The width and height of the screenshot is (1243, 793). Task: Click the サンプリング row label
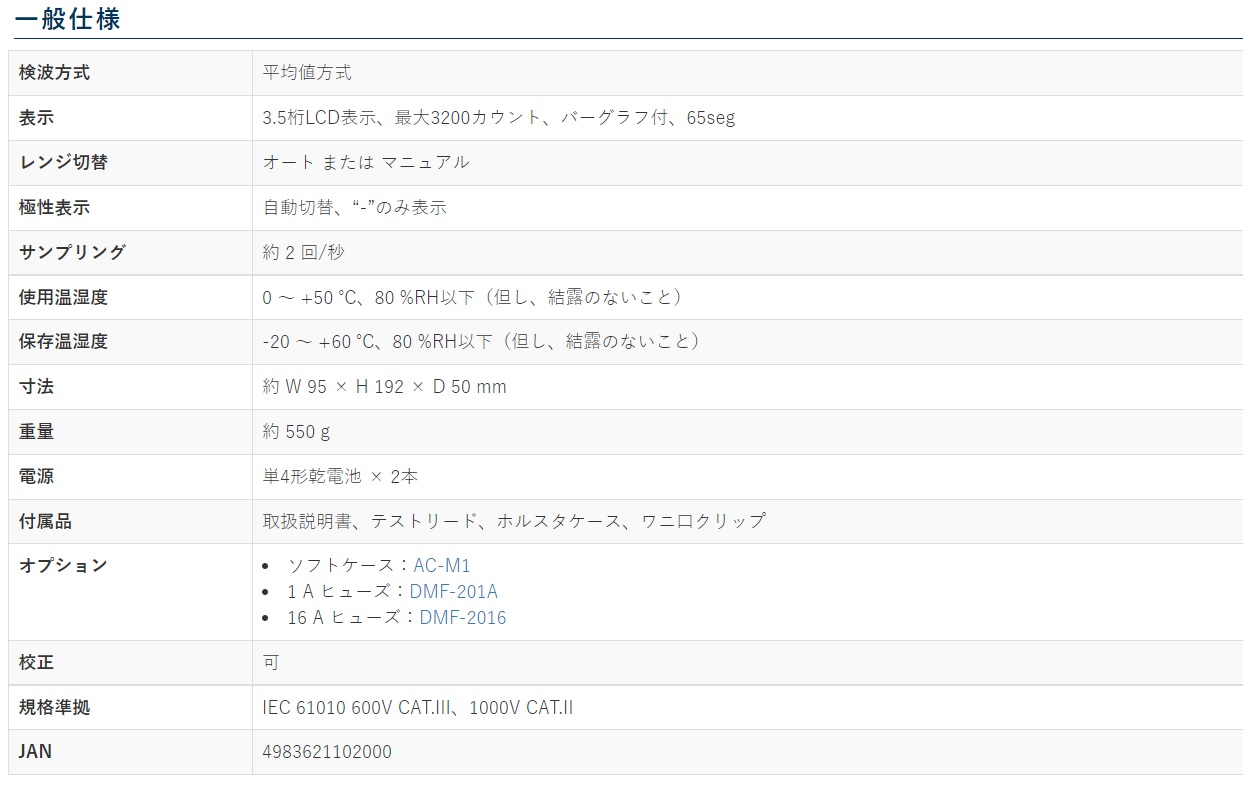coord(72,252)
